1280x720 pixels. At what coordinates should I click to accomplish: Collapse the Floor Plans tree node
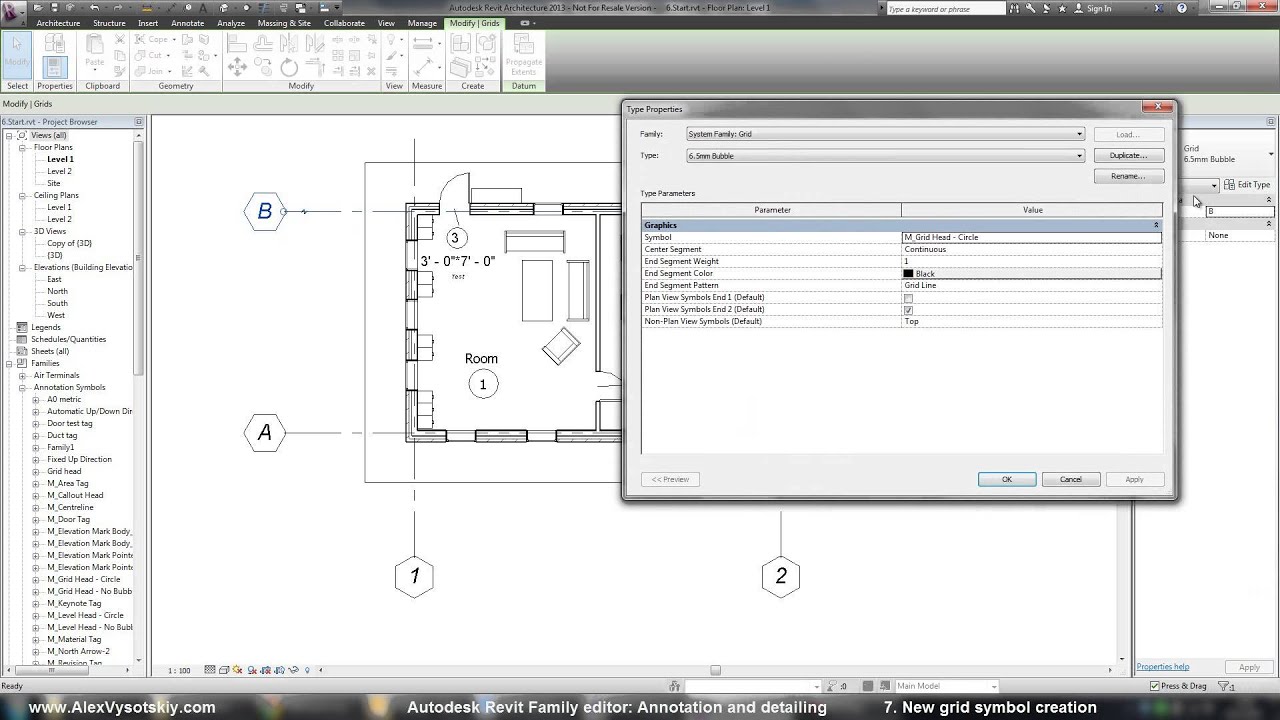(x=22, y=147)
